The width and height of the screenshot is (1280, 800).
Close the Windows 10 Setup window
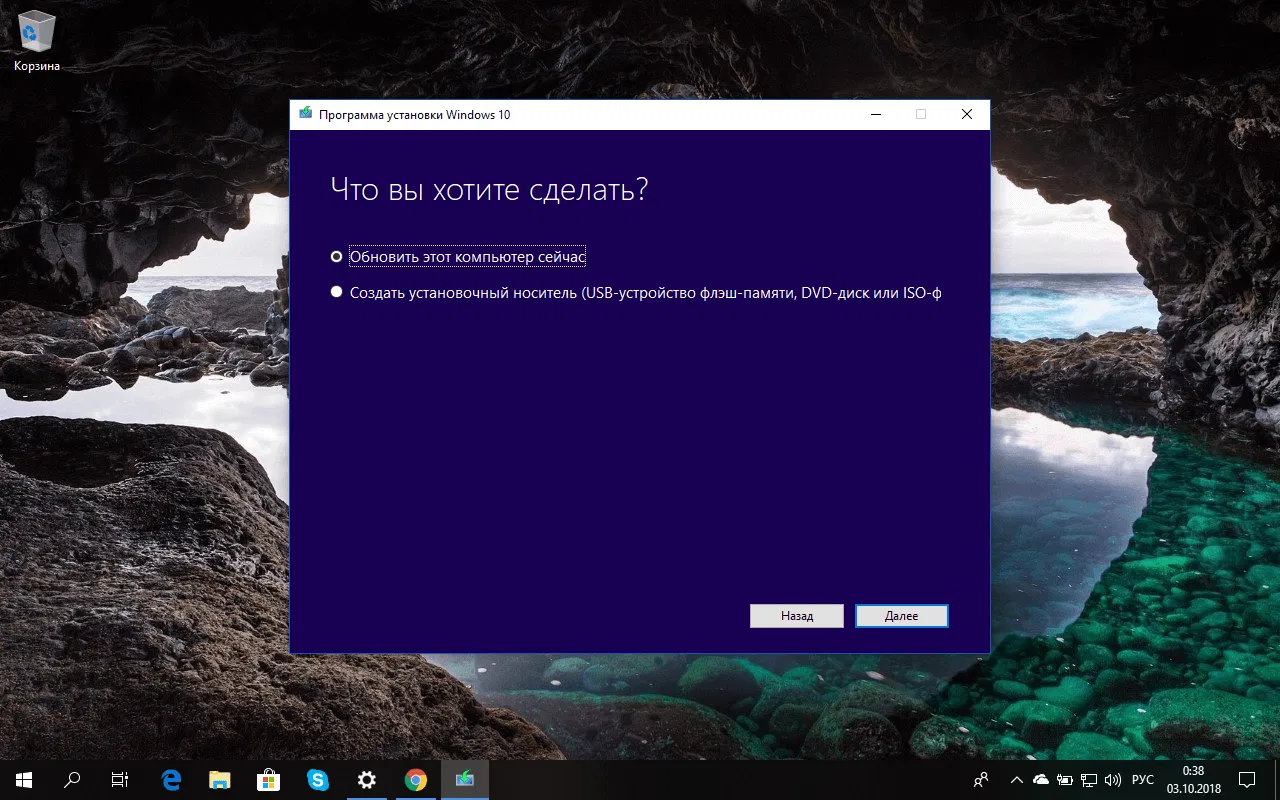pyautogui.click(x=967, y=114)
